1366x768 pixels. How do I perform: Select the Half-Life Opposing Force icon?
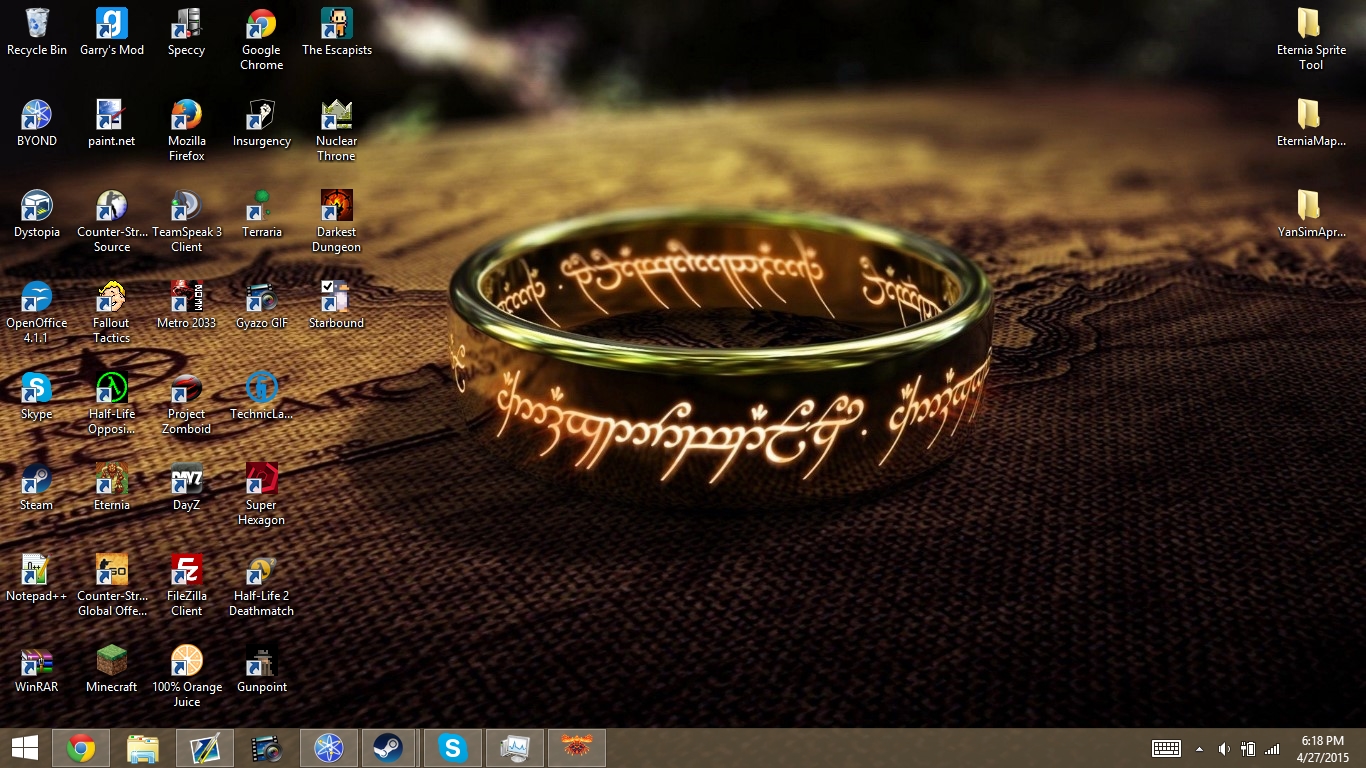click(112, 404)
